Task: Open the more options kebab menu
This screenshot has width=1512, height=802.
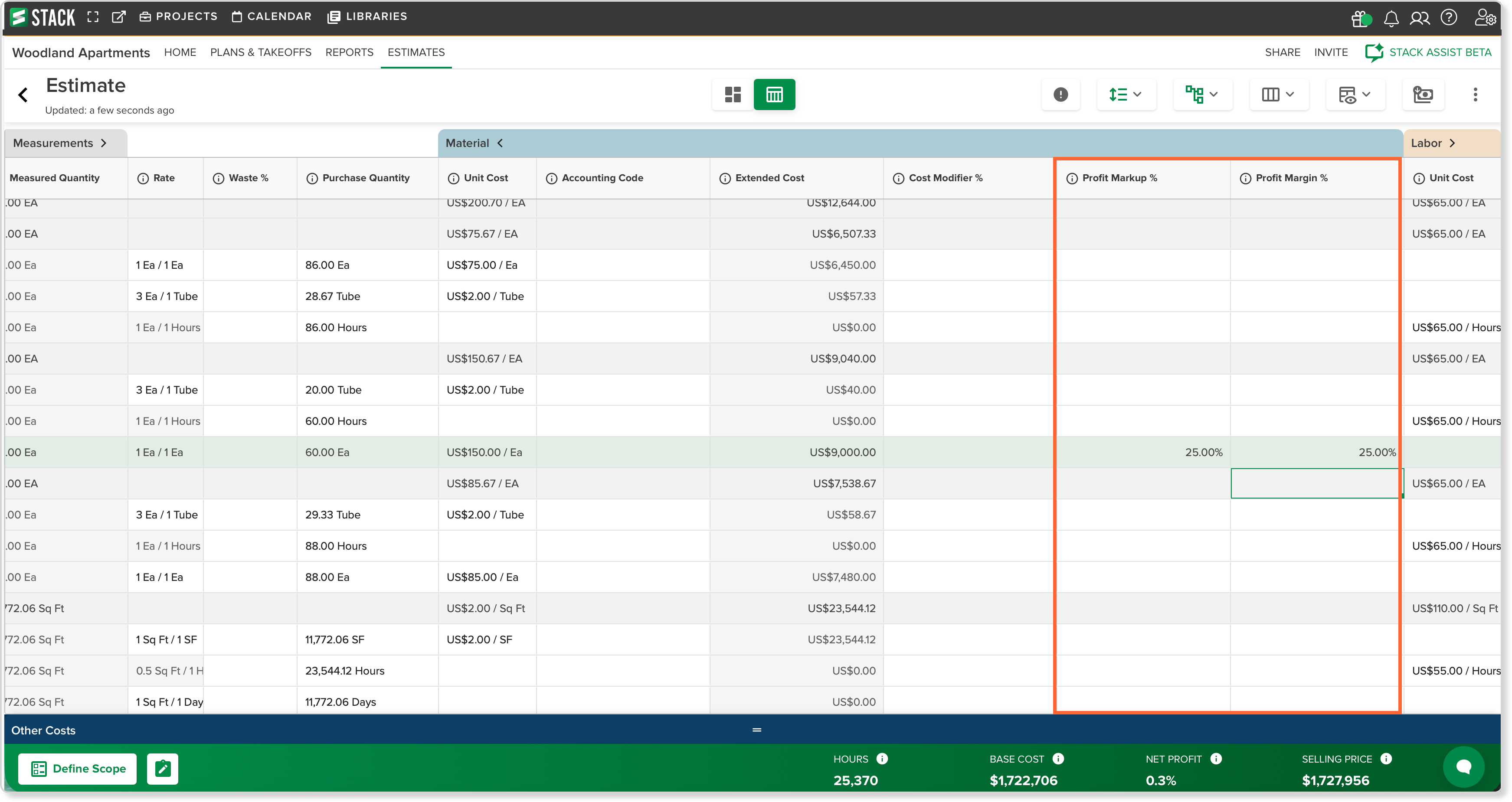Action: [x=1475, y=95]
